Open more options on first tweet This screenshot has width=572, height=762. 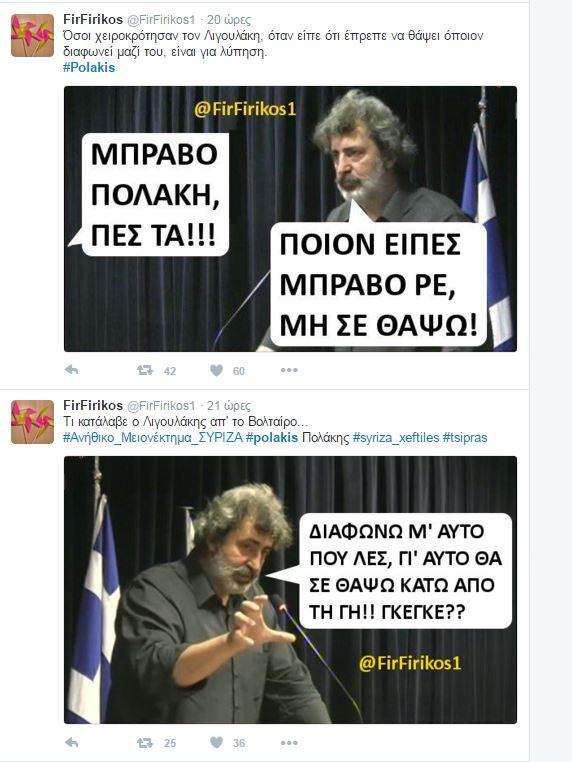coord(289,370)
